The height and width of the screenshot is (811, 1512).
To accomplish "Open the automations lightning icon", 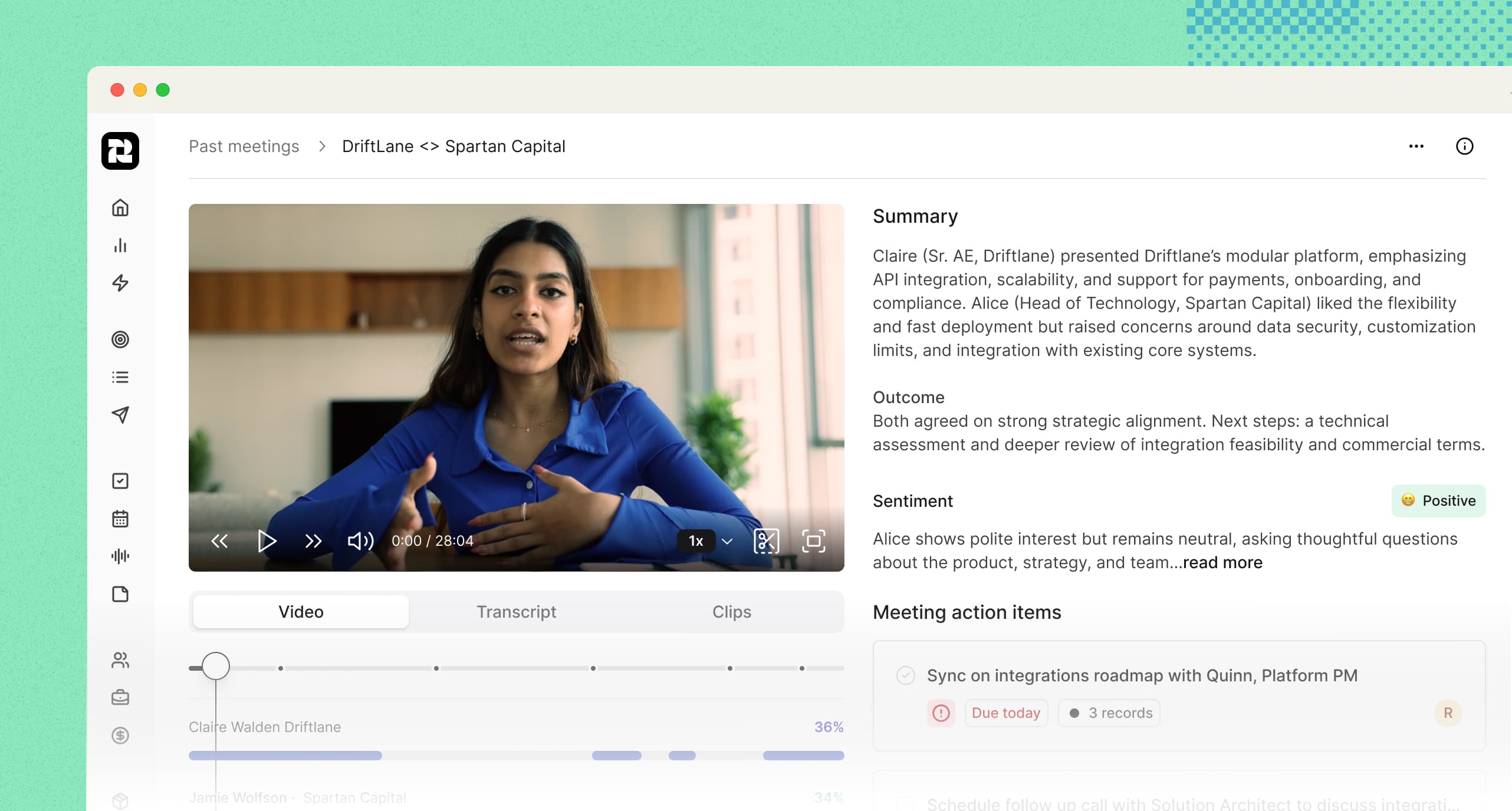I will (x=120, y=283).
